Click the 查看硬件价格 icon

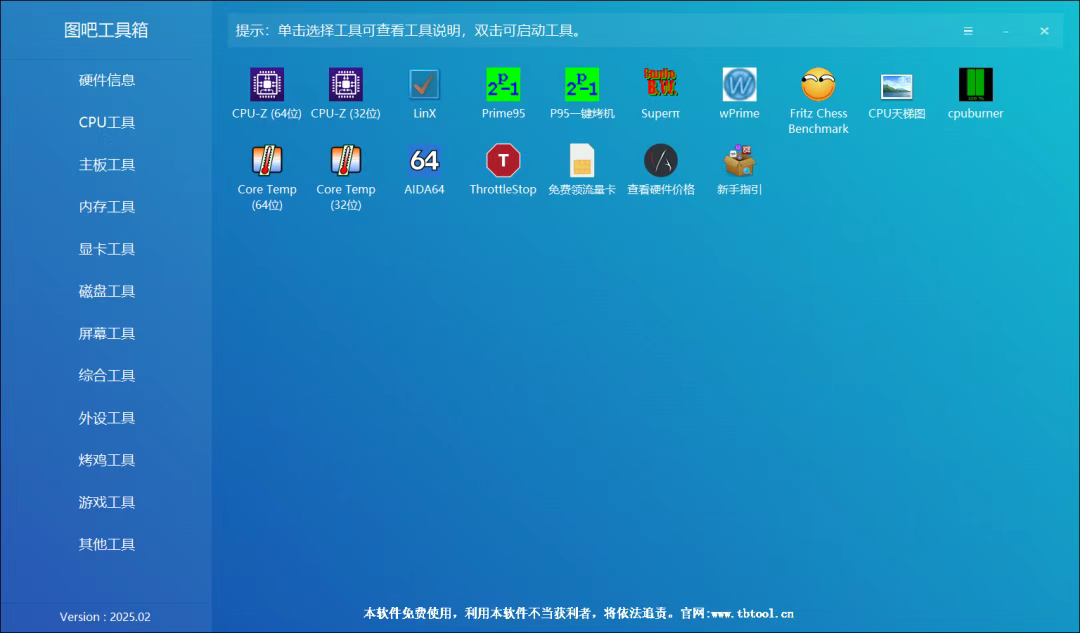[x=661, y=160]
